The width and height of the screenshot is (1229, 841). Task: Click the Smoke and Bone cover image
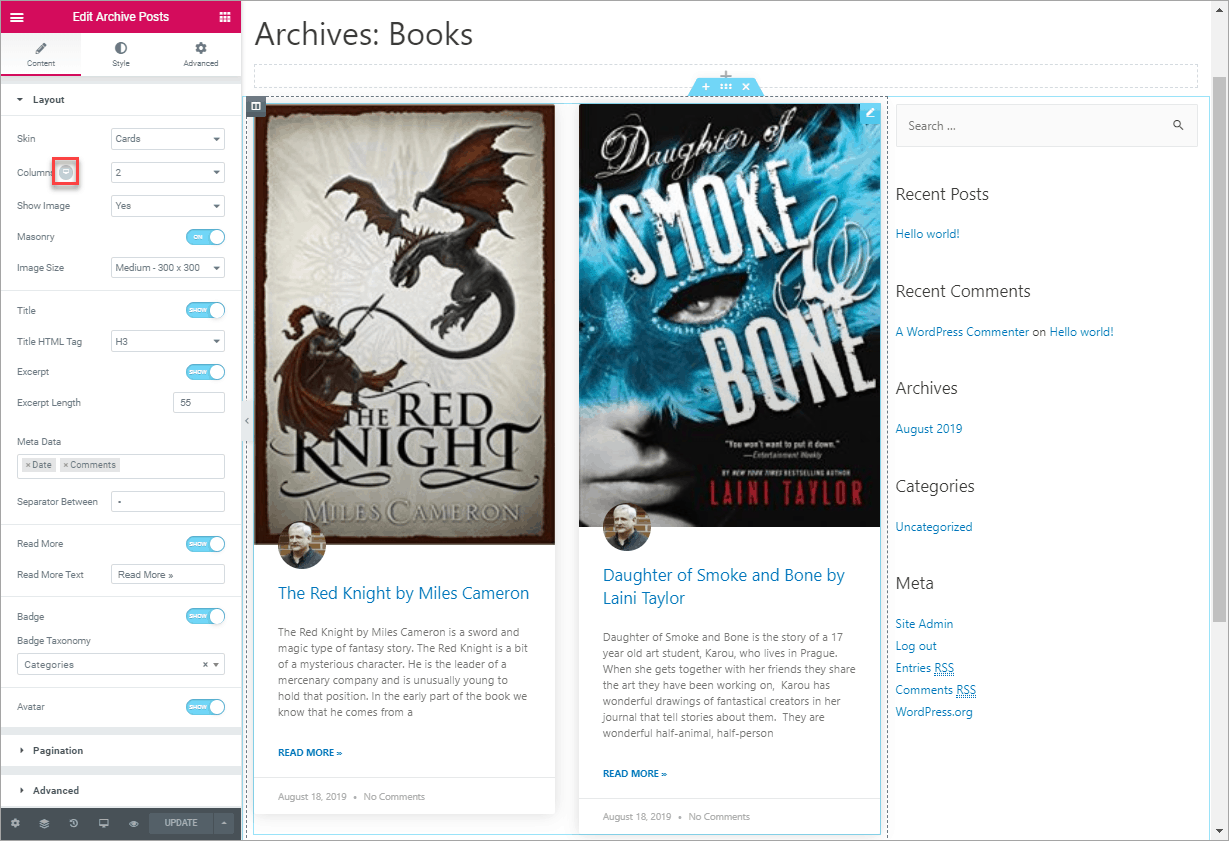(730, 315)
